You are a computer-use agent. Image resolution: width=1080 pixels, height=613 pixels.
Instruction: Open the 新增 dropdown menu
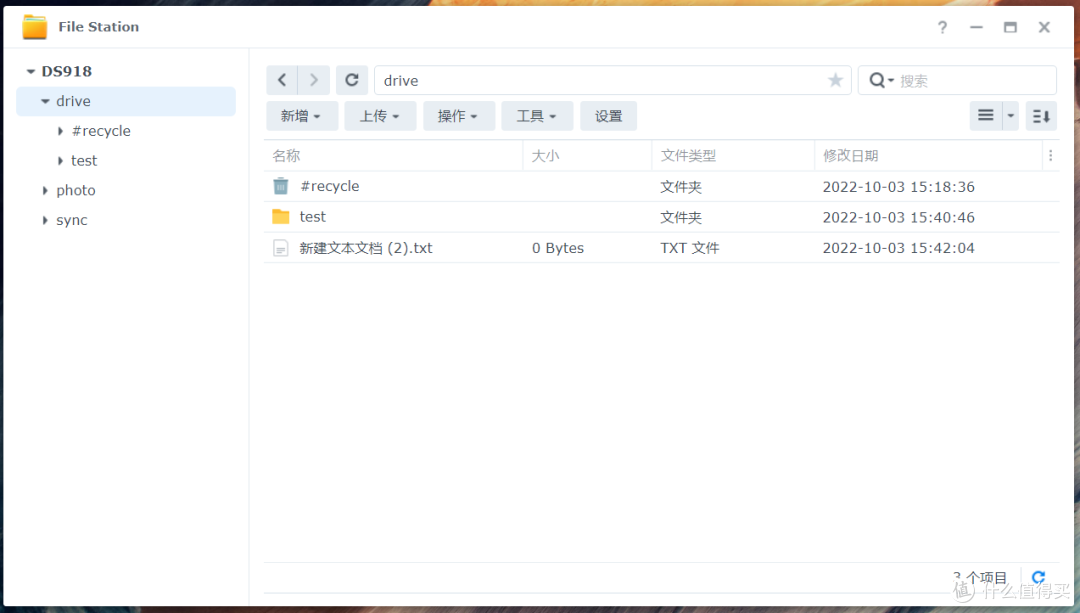[302, 116]
